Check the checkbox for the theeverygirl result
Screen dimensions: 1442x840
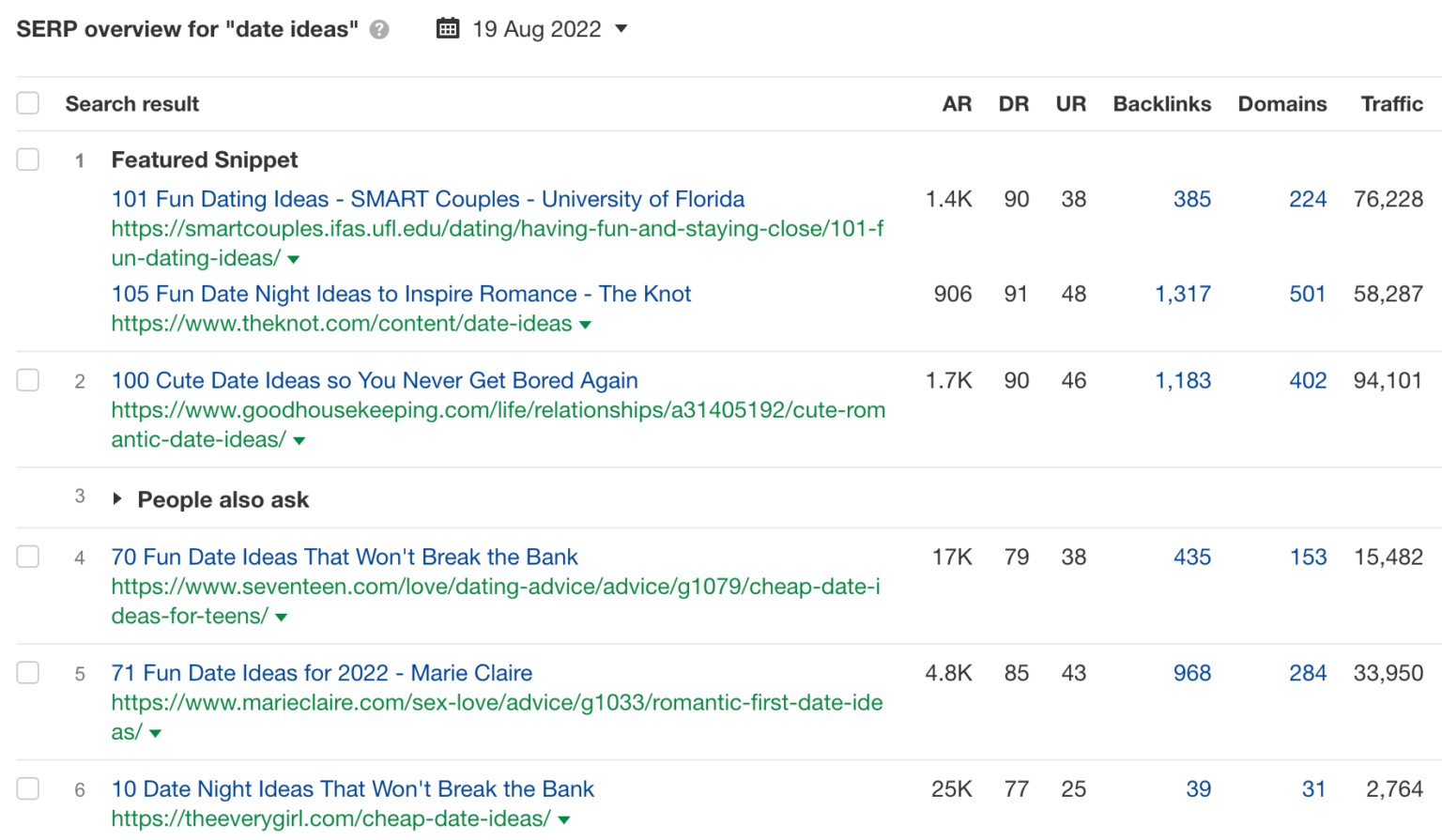(x=27, y=788)
